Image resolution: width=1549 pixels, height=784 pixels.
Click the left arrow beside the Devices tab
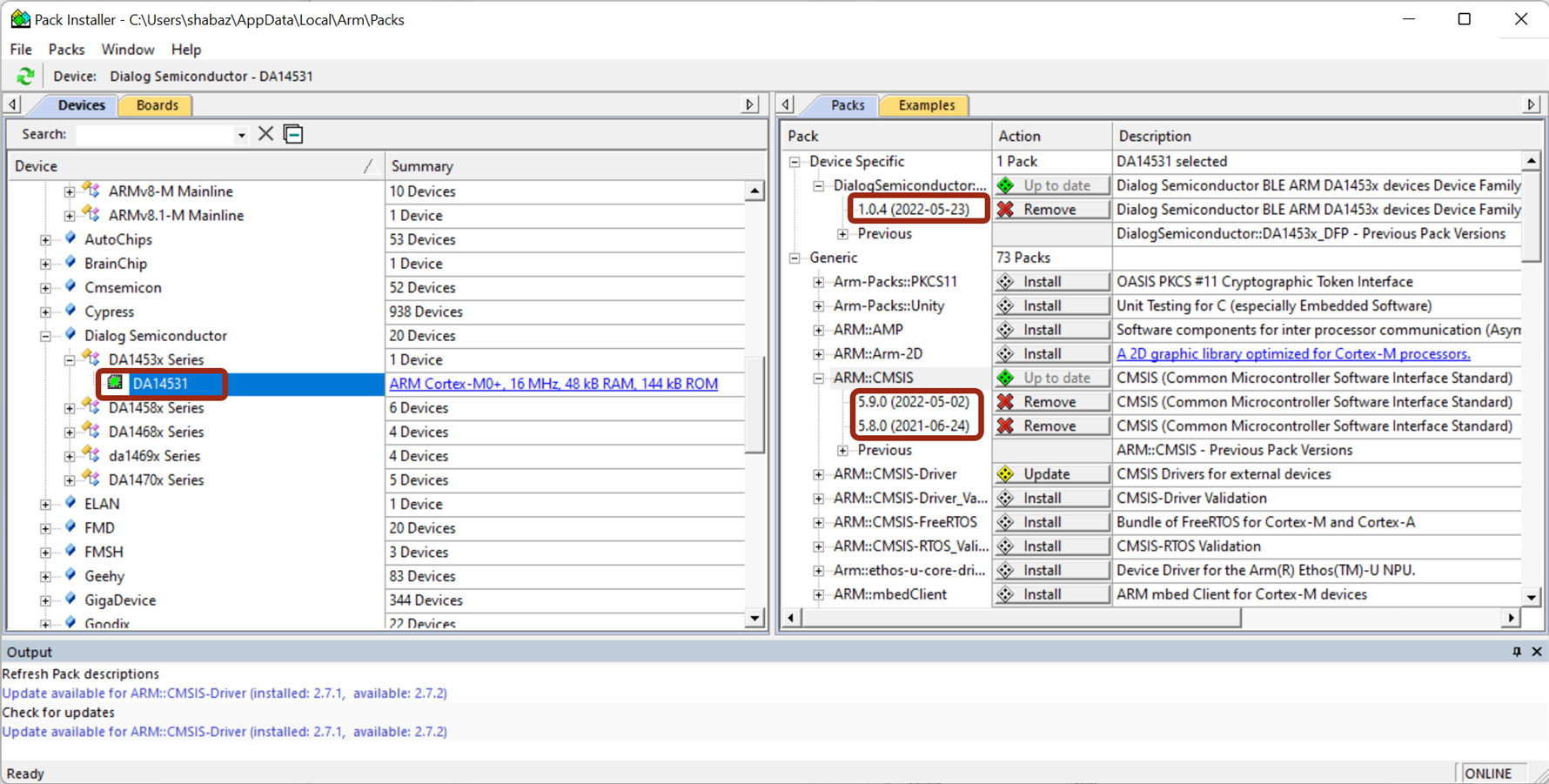(13, 104)
